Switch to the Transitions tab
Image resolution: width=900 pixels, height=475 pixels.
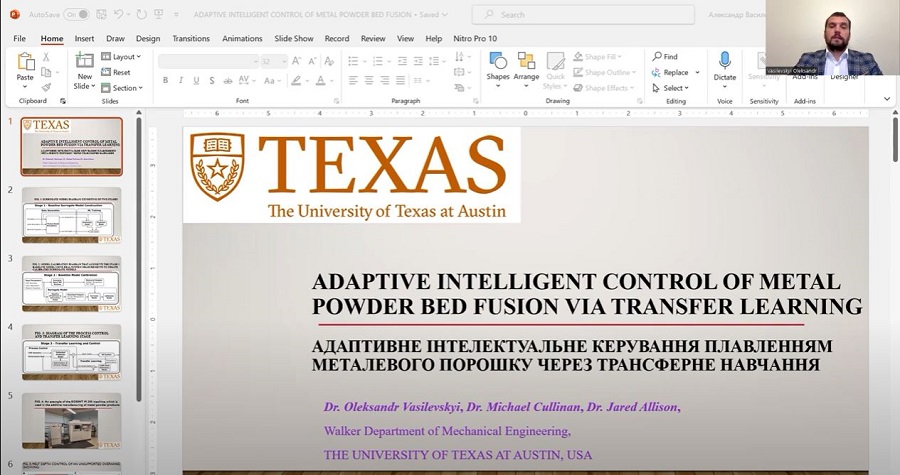191,38
